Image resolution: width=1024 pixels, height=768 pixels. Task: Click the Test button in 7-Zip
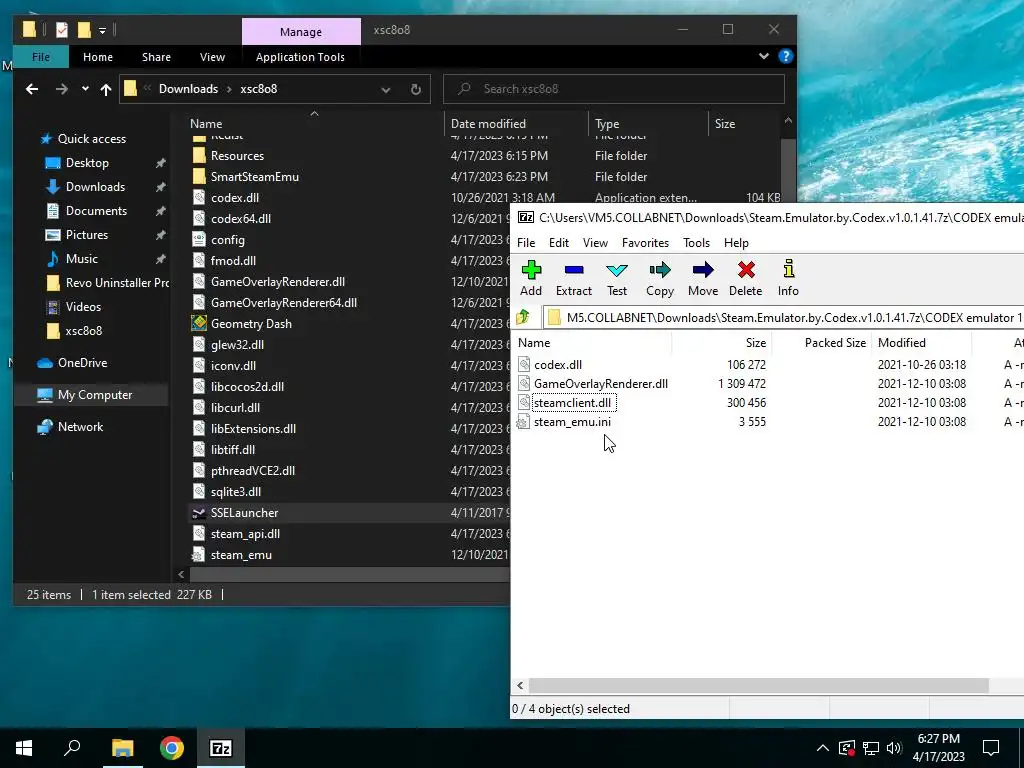point(616,278)
